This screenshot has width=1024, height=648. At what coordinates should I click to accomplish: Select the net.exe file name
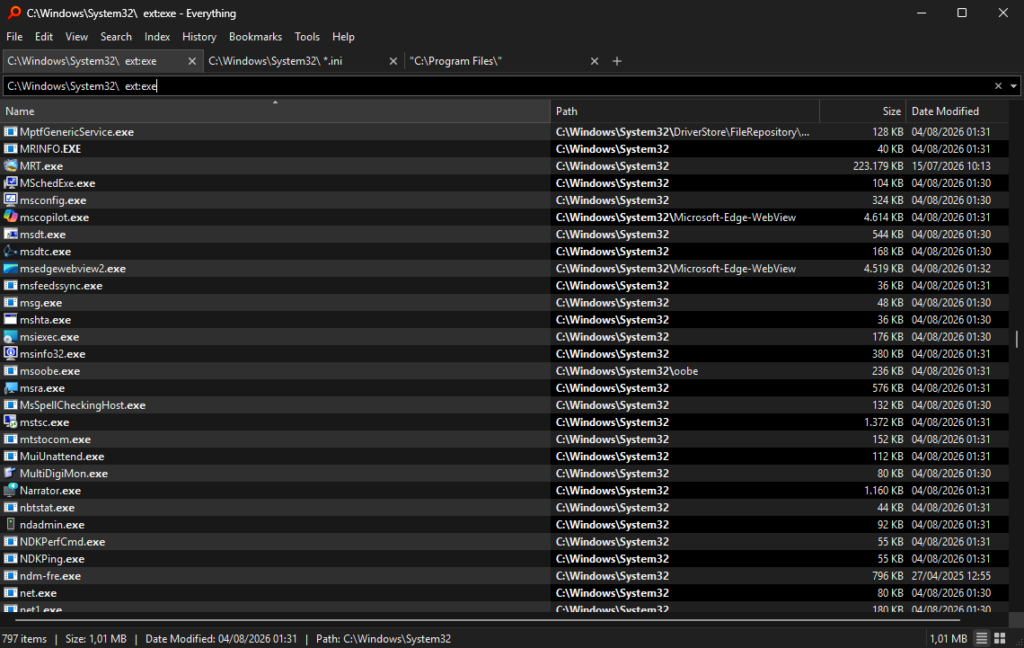(38, 592)
